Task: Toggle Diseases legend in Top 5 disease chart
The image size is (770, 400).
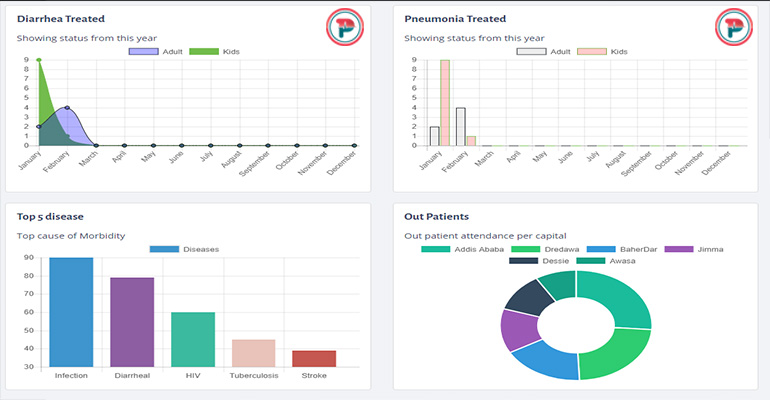Action: pos(185,249)
